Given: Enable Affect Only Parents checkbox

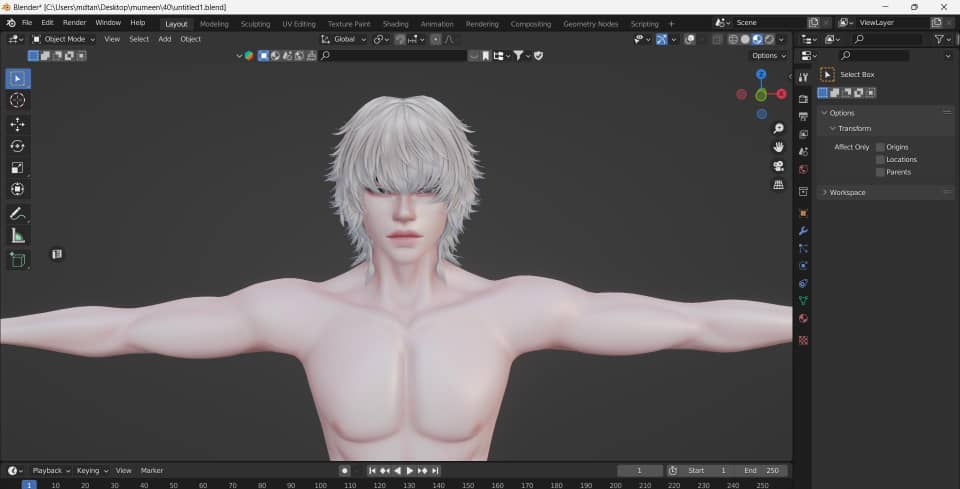Looking at the screenshot, I should [x=880, y=172].
